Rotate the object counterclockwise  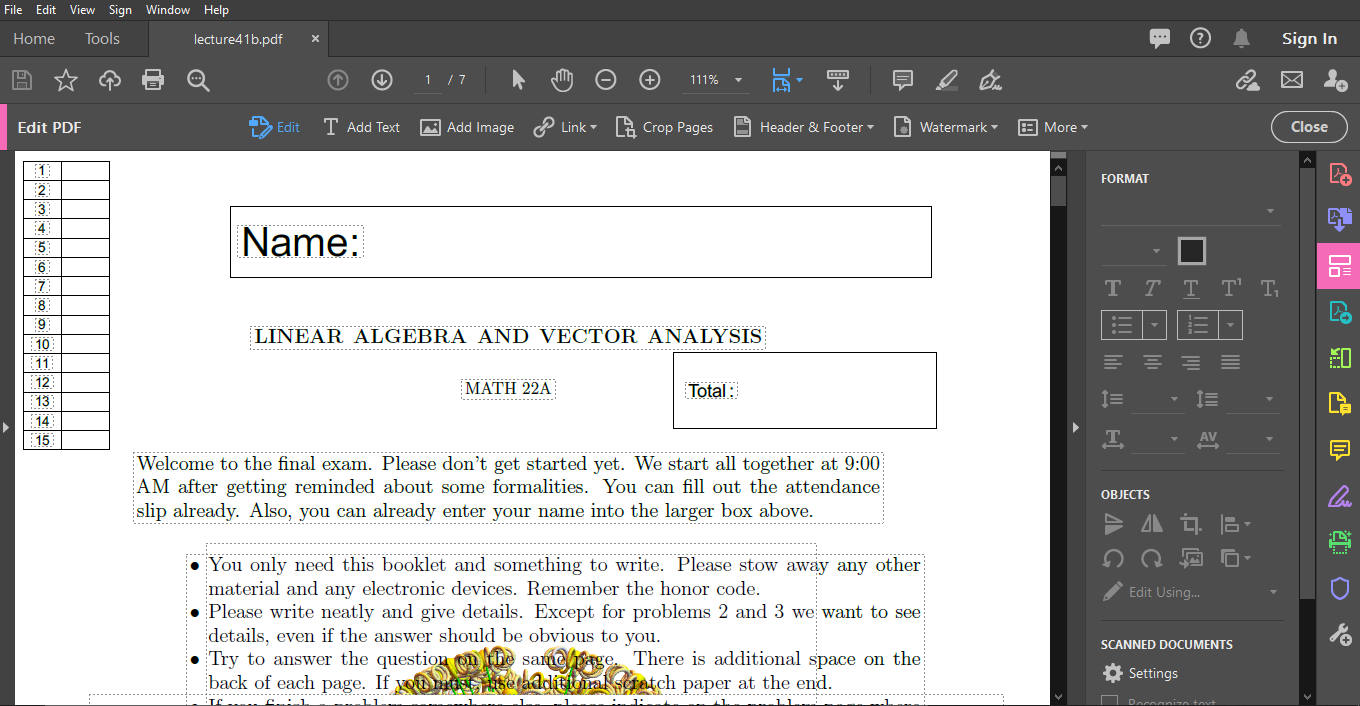(x=1113, y=558)
